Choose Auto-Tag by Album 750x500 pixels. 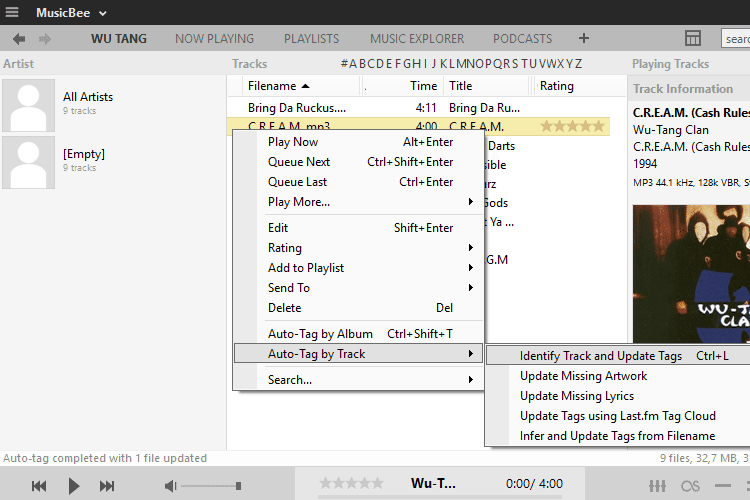[359, 334]
